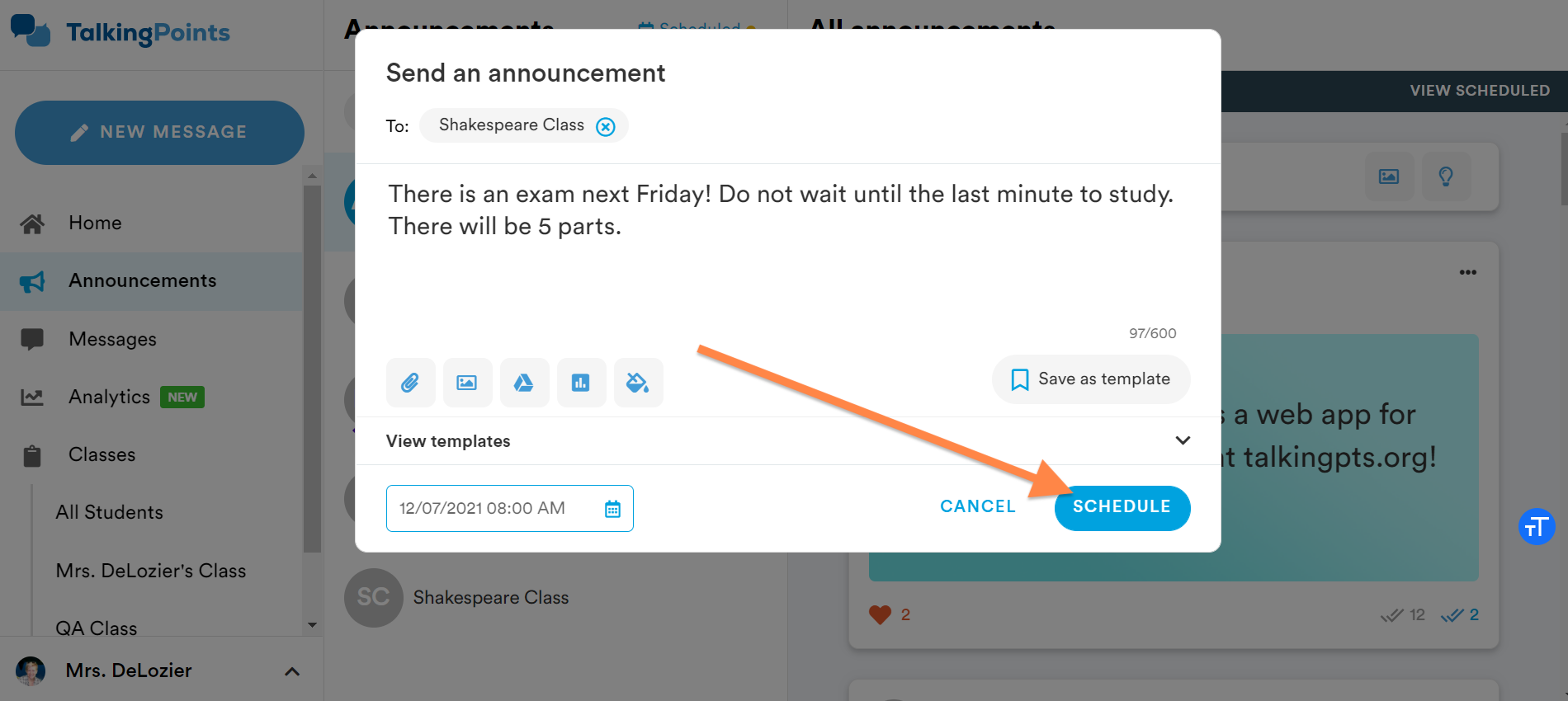
Task: Open Analytics in the sidebar
Action: pos(109,397)
